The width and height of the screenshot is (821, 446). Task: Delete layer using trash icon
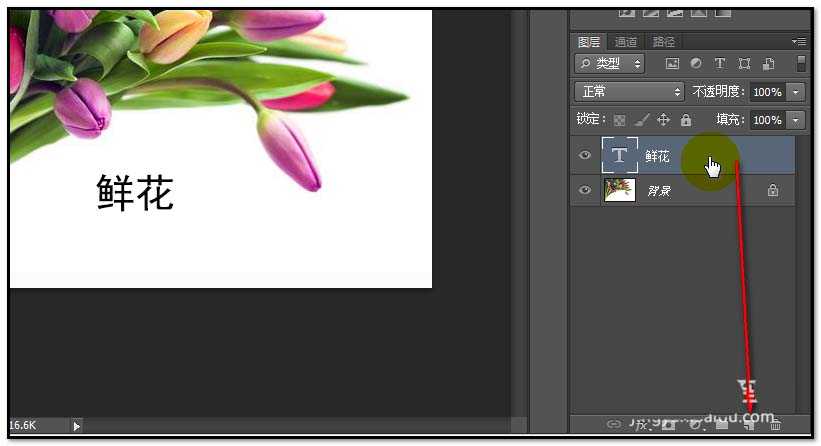click(775, 425)
